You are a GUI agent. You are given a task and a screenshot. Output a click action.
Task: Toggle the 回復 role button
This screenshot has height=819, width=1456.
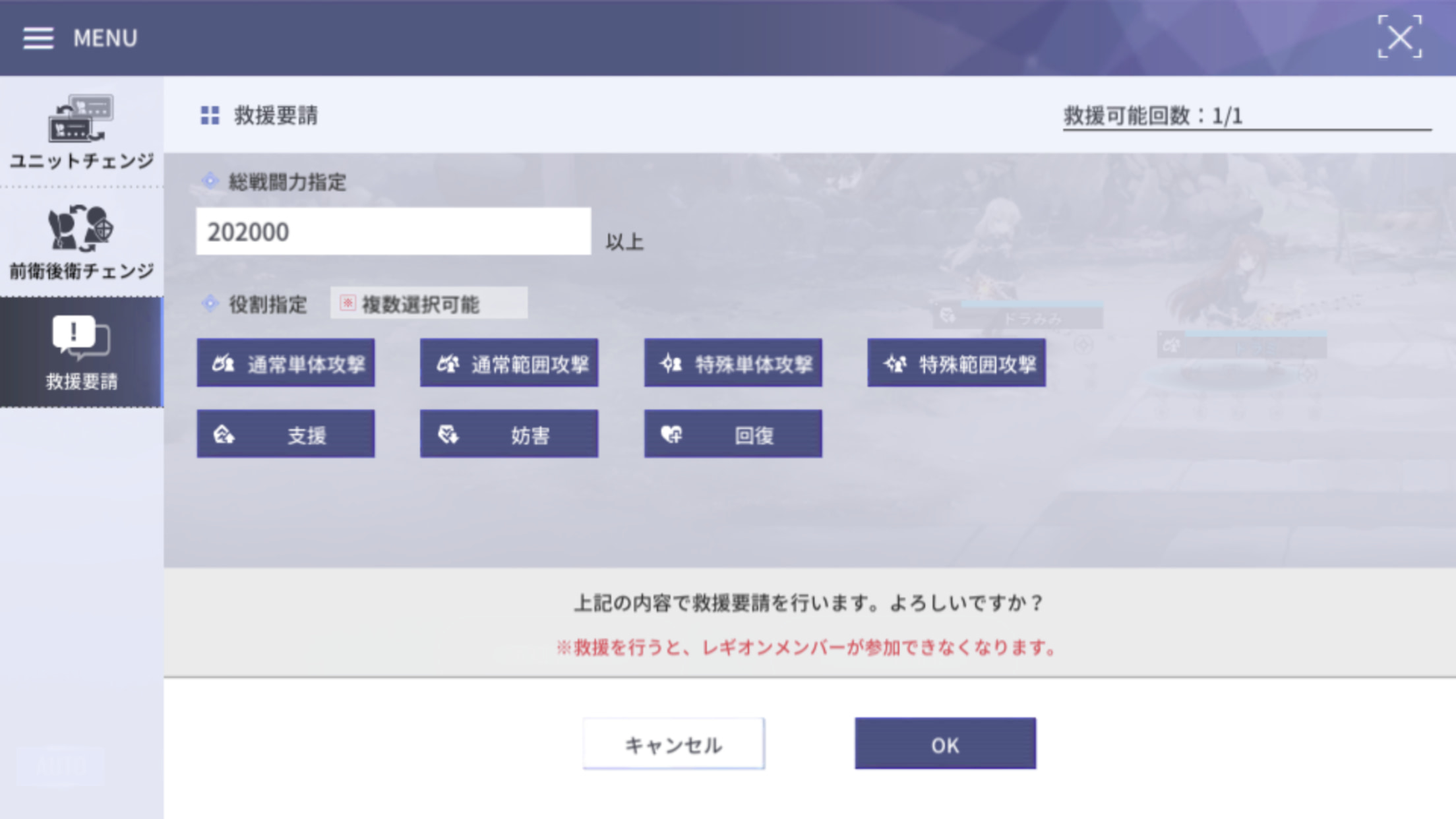733,435
